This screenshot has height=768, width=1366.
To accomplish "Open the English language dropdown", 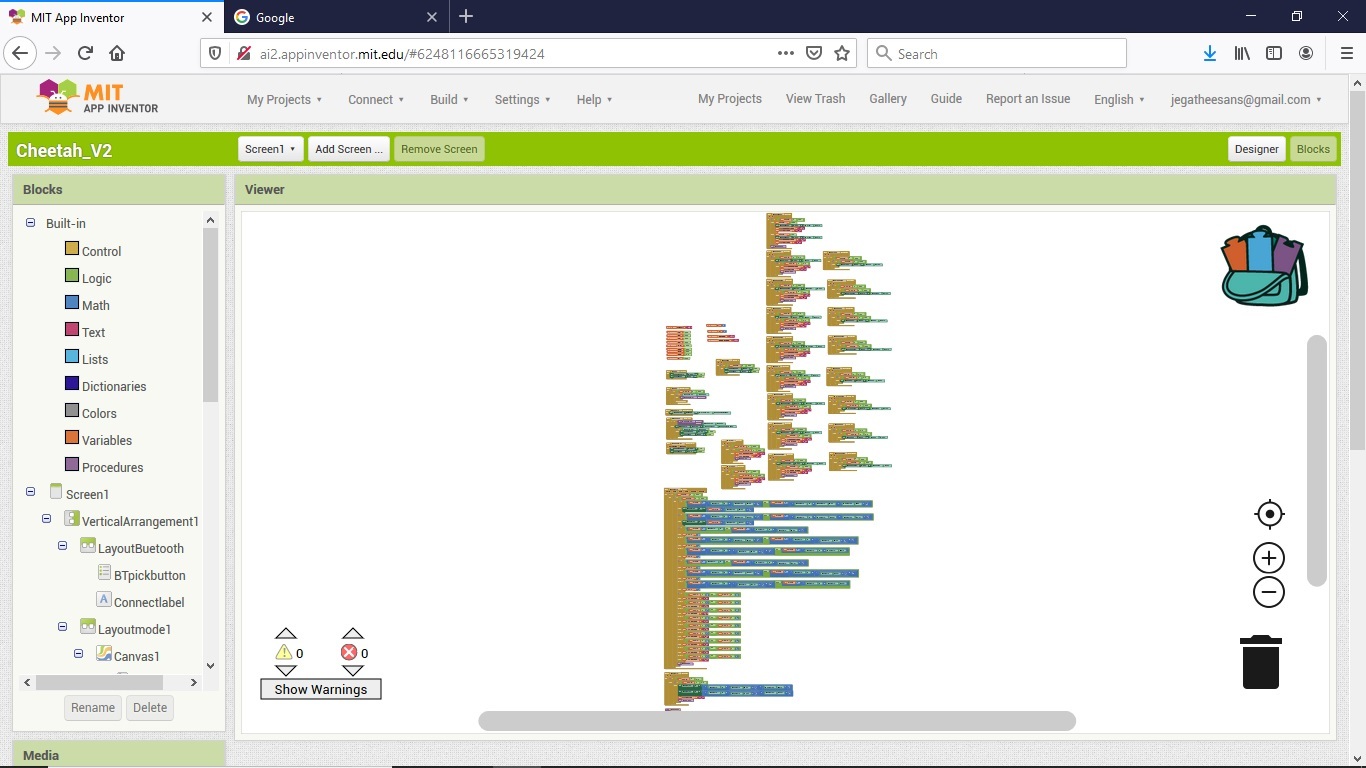I will [x=1119, y=99].
